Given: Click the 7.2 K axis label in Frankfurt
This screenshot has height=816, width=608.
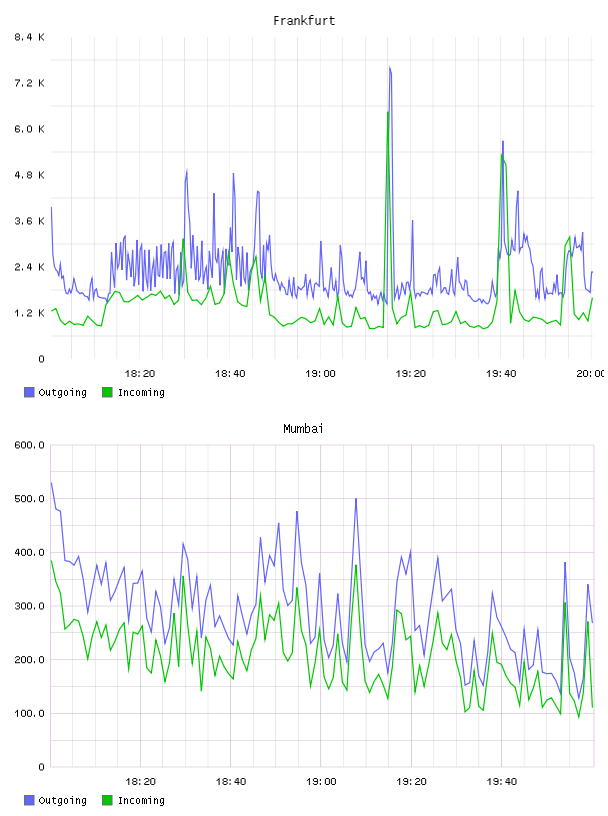Looking at the screenshot, I should 29,83.
